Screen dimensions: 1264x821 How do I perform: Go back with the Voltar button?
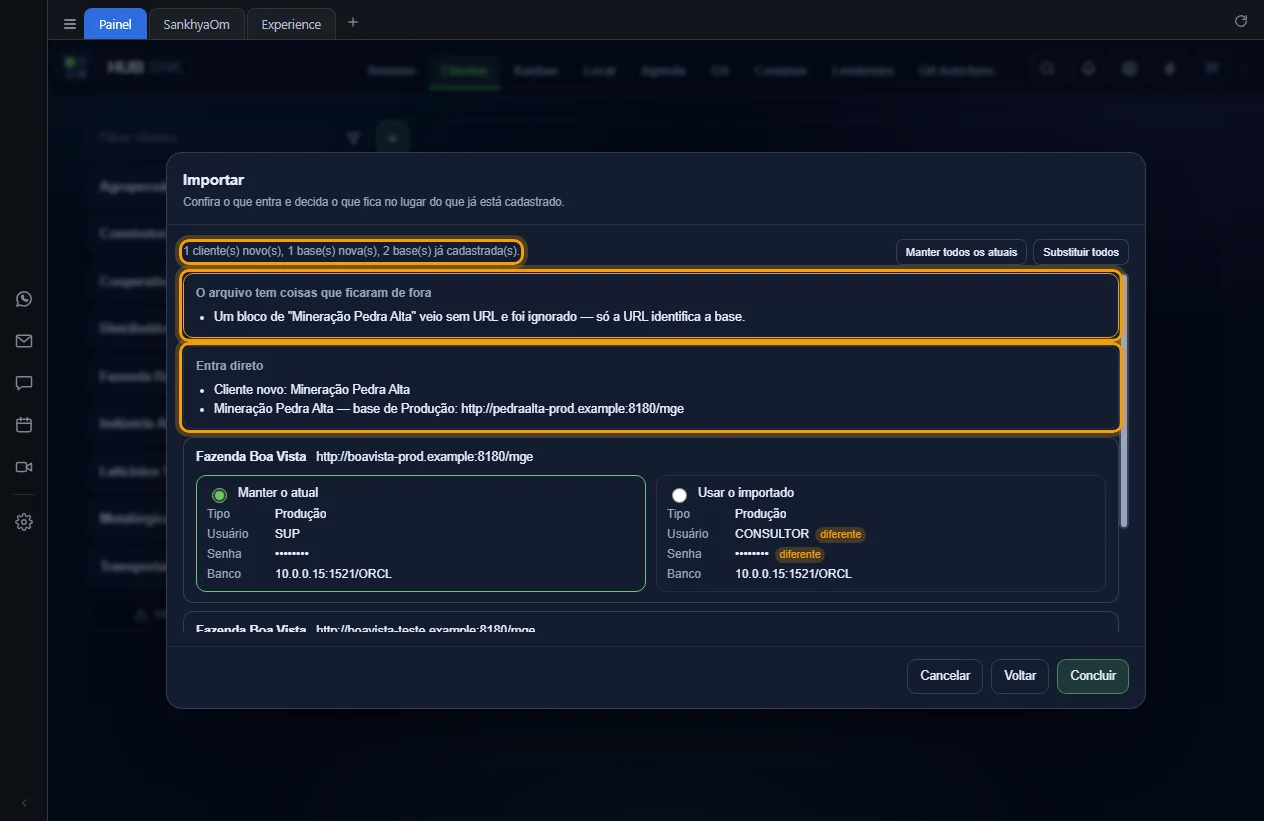1020,676
